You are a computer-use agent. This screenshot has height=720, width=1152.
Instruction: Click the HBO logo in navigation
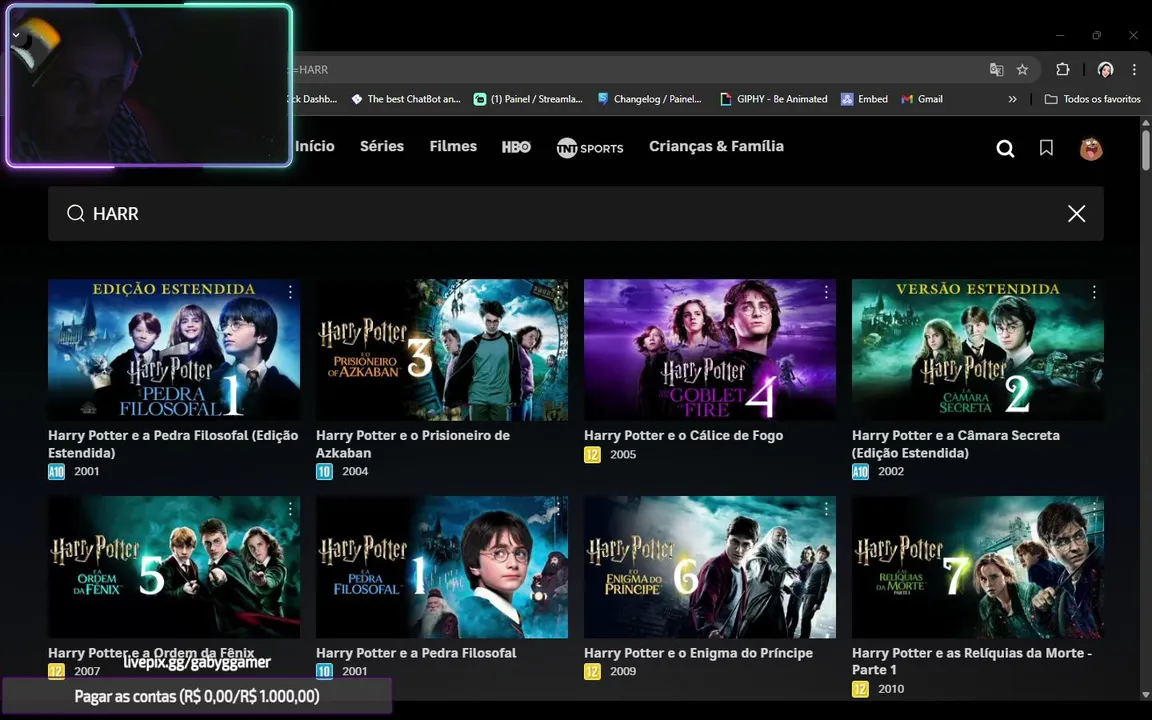click(x=516, y=147)
